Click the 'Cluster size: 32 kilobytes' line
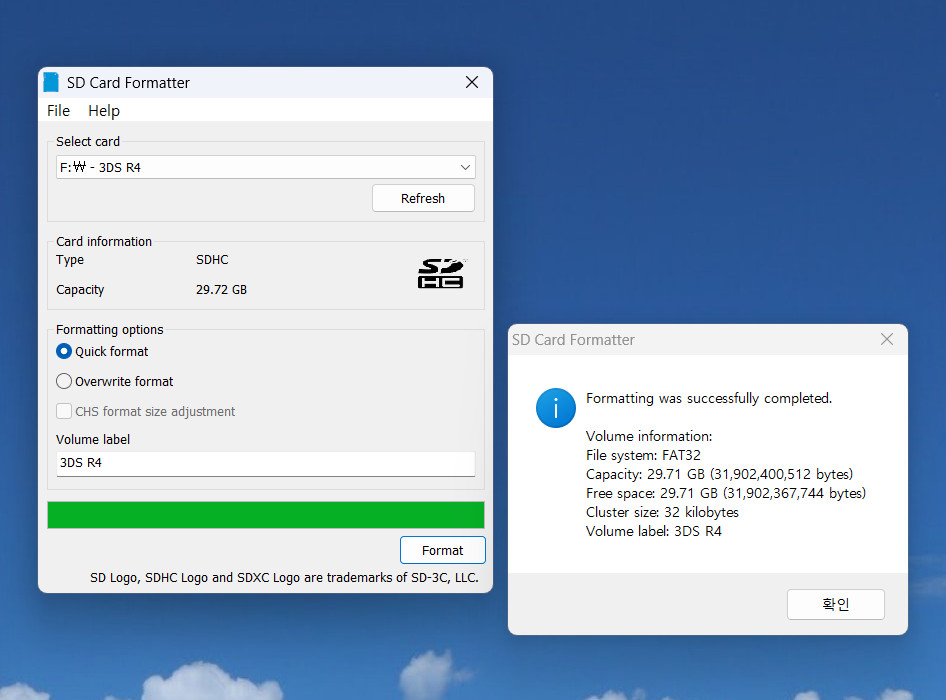This screenshot has width=946, height=700. (x=662, y=512)
